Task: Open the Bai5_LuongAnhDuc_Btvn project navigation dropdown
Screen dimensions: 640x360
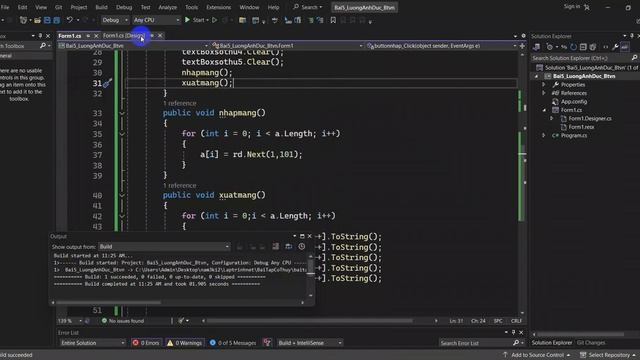Action: click(133, 46)
